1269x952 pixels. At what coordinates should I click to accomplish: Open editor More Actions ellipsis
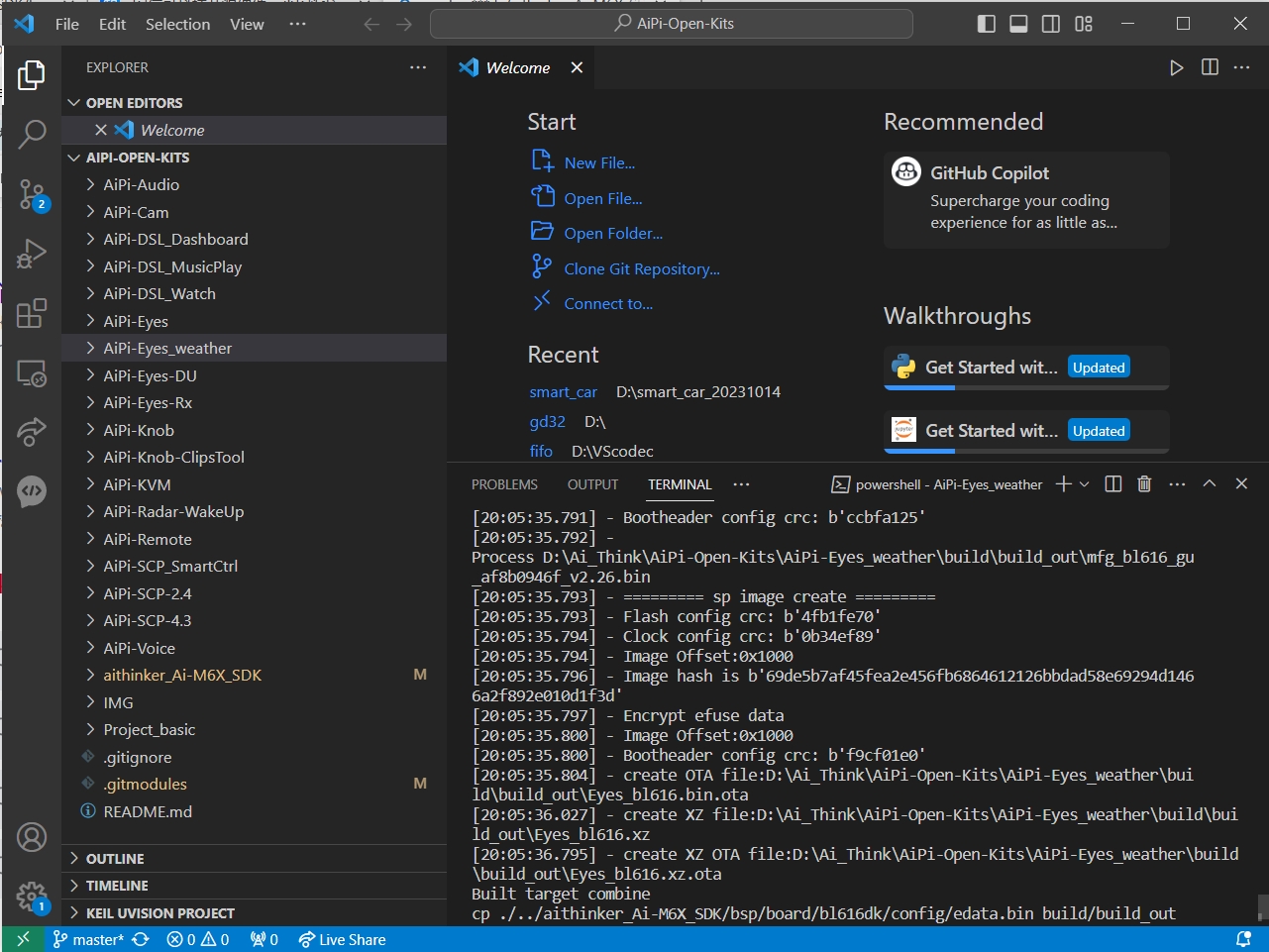[1242, 67]
